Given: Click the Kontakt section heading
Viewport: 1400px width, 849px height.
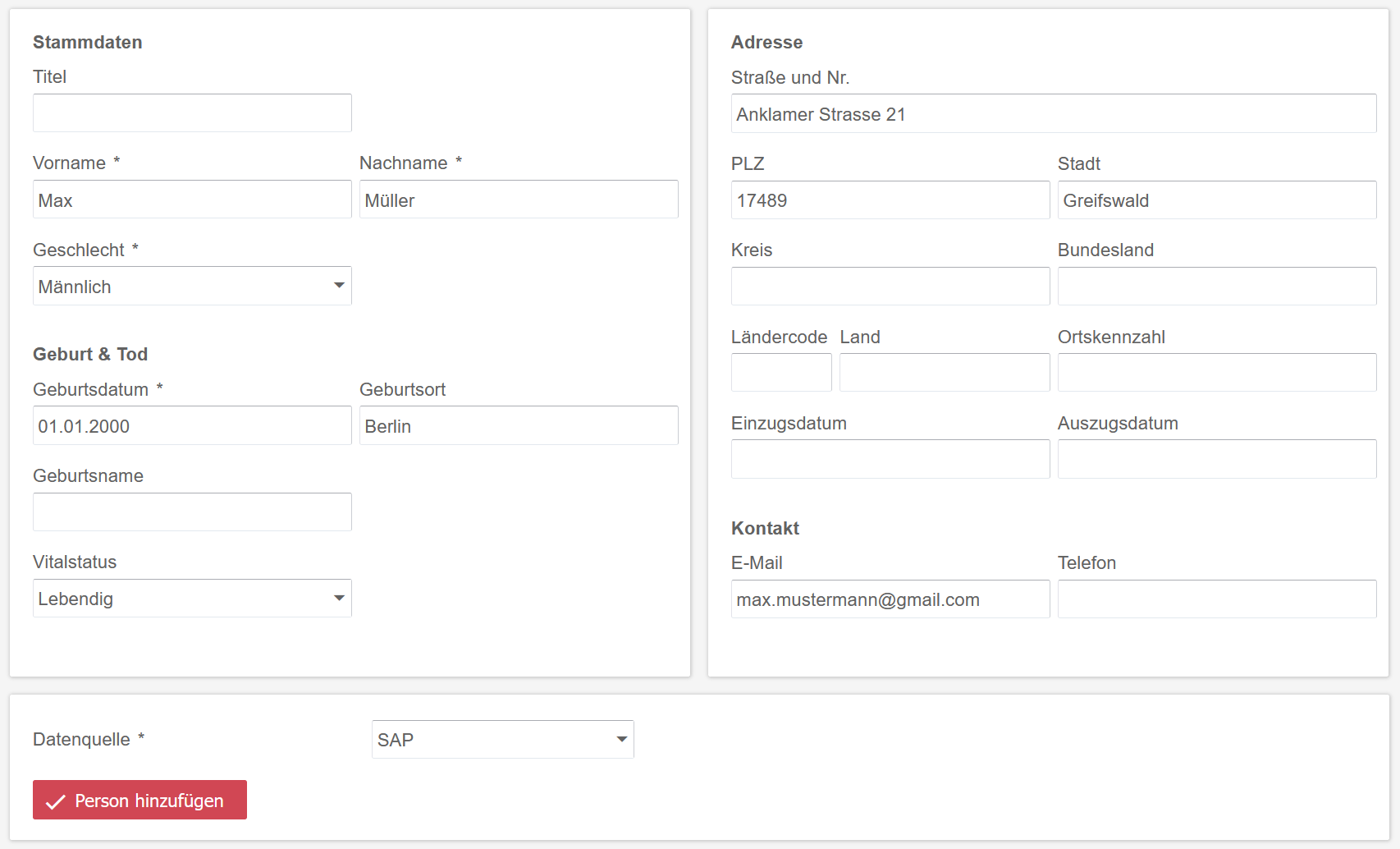Looking at the screenshot, I should coord(765,528).
